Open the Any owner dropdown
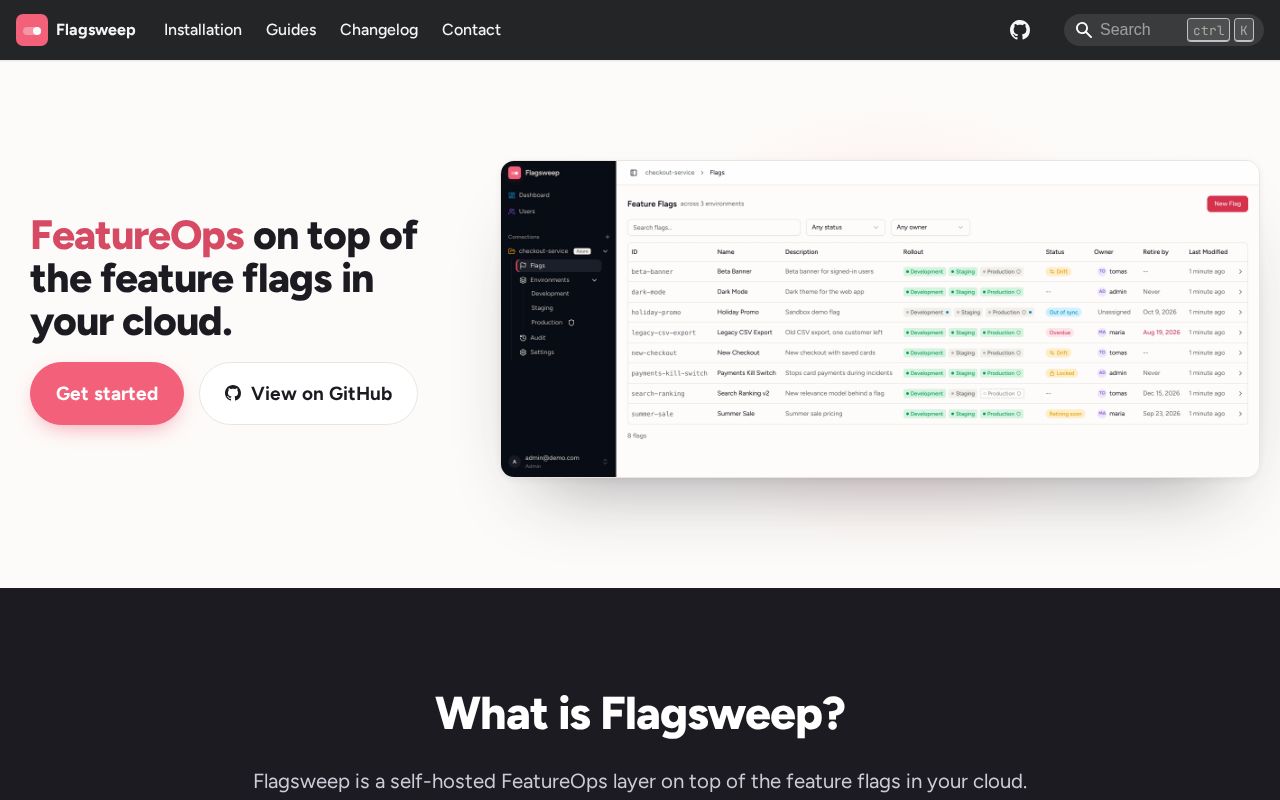Viewport: 1280px width, 800px height. pyautogui.click(x=930, y=228)
